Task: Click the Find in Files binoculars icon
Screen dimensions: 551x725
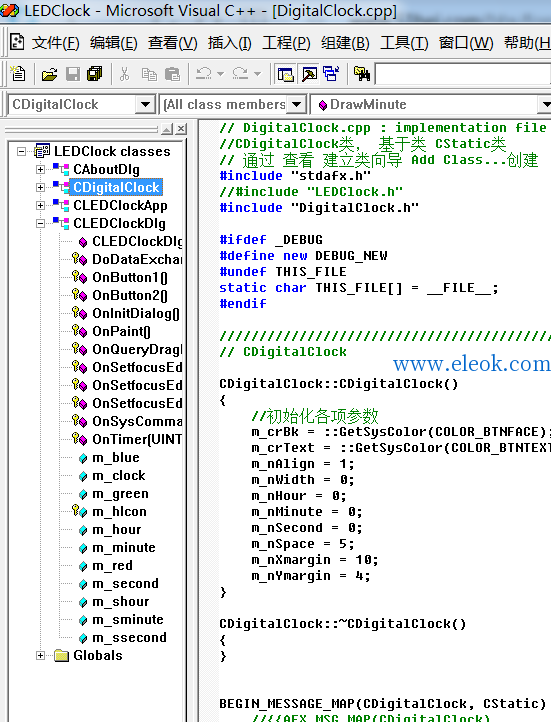Action: [362, 74]
